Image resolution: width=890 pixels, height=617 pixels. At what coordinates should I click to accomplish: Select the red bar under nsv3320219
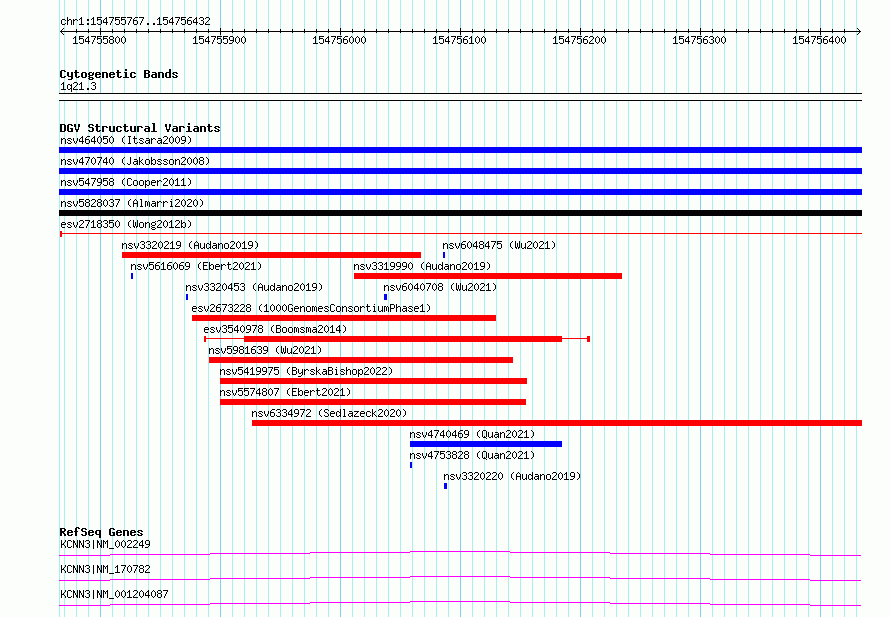click(271, 255)
